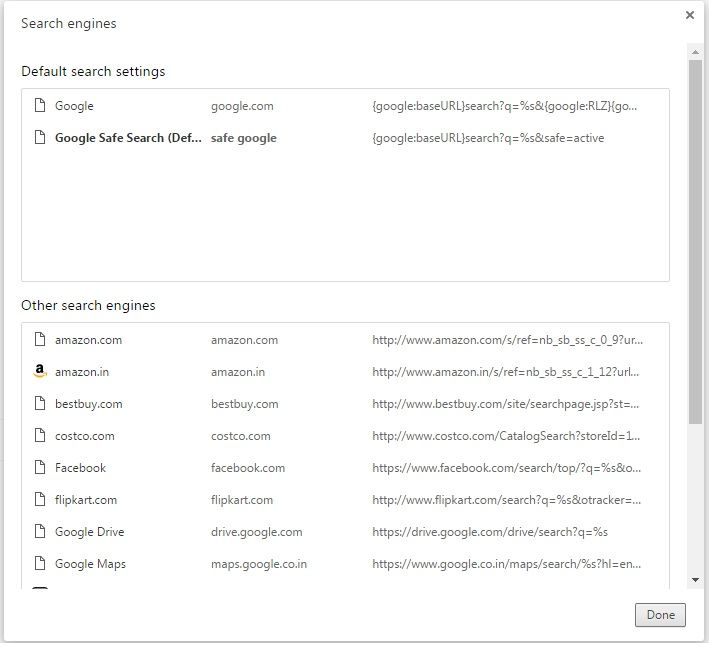Click the page icon beside Google Safe Search
Image resolution: width=709 pixels, height=647 pixels.
point(40,138)
